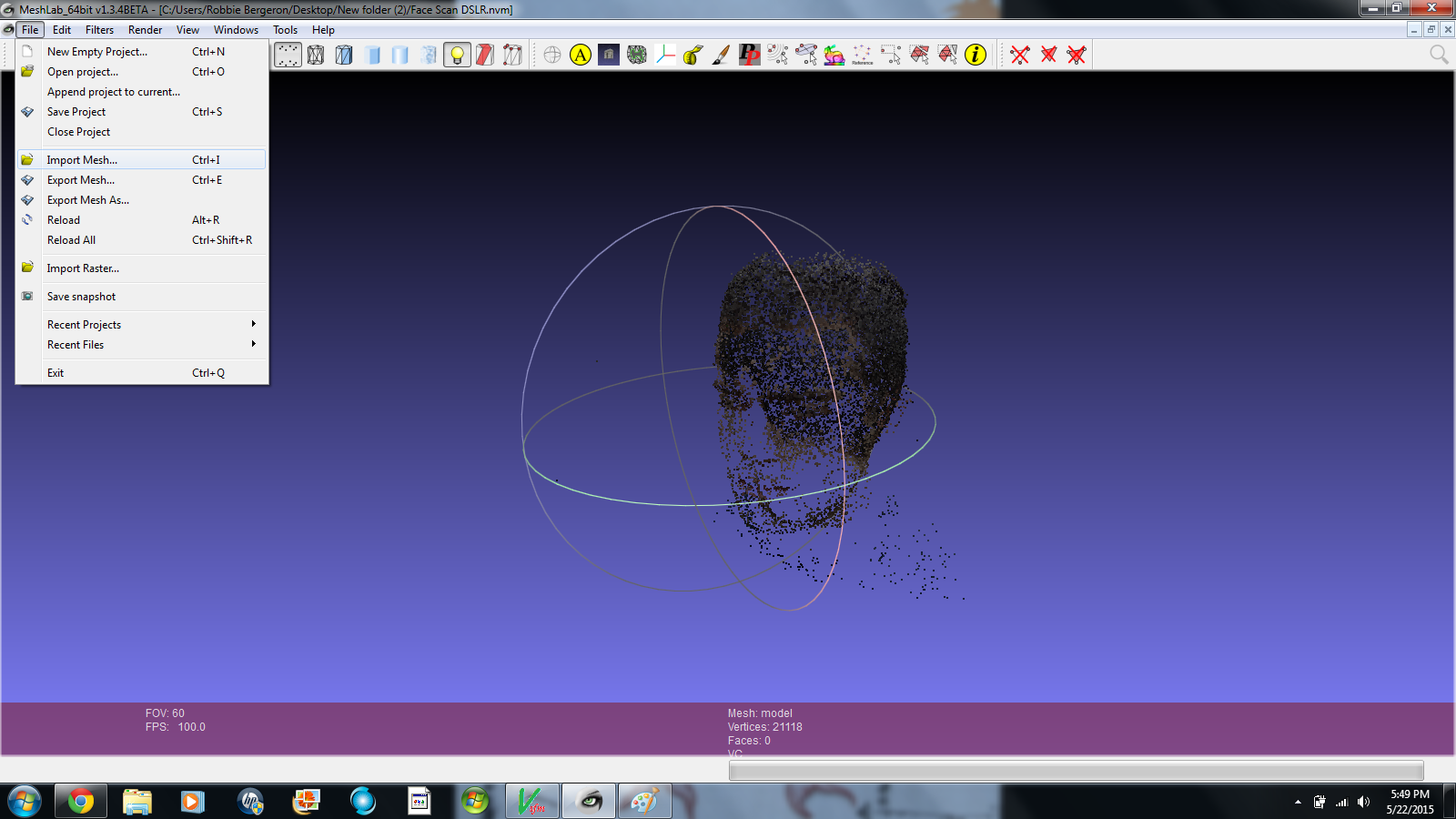The width and height of the screenshot is (1456, 819).
Task: Open the Windows Start button
Action: (25, 802)
